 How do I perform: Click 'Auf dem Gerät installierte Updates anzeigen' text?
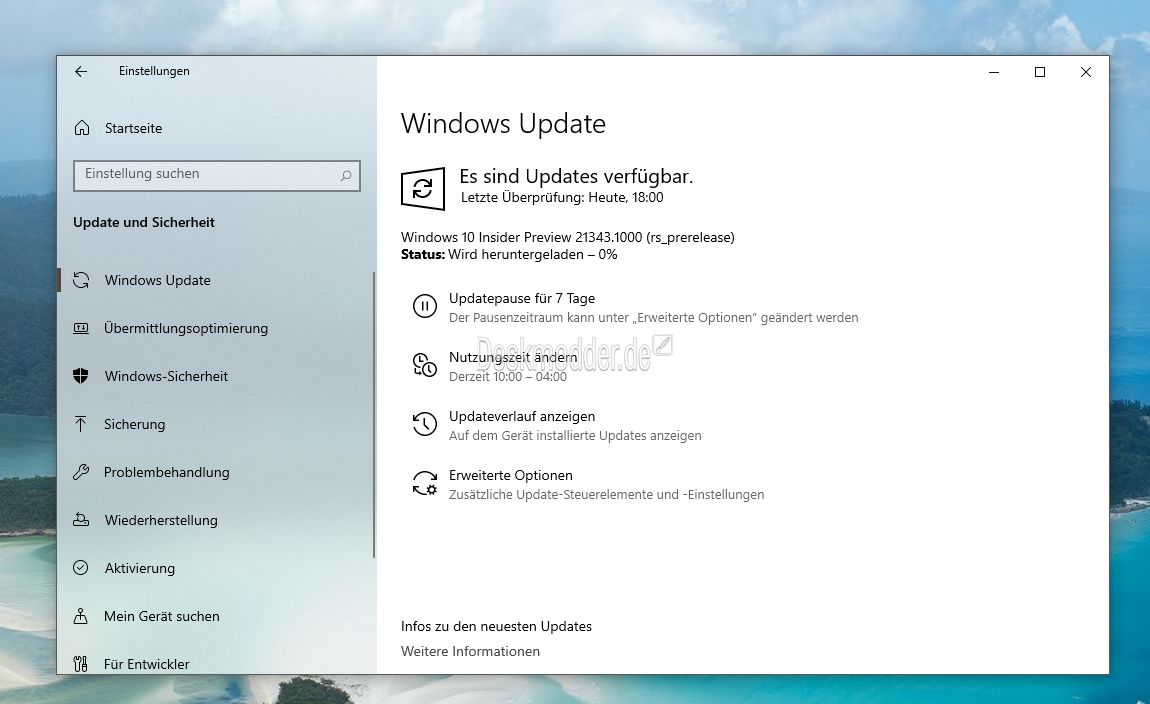pos(575,436)
